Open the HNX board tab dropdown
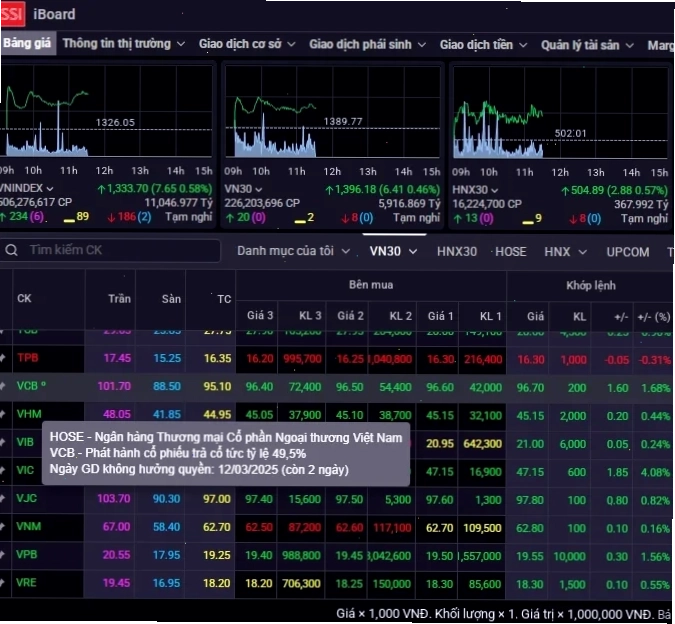 (x=565, y=252)
